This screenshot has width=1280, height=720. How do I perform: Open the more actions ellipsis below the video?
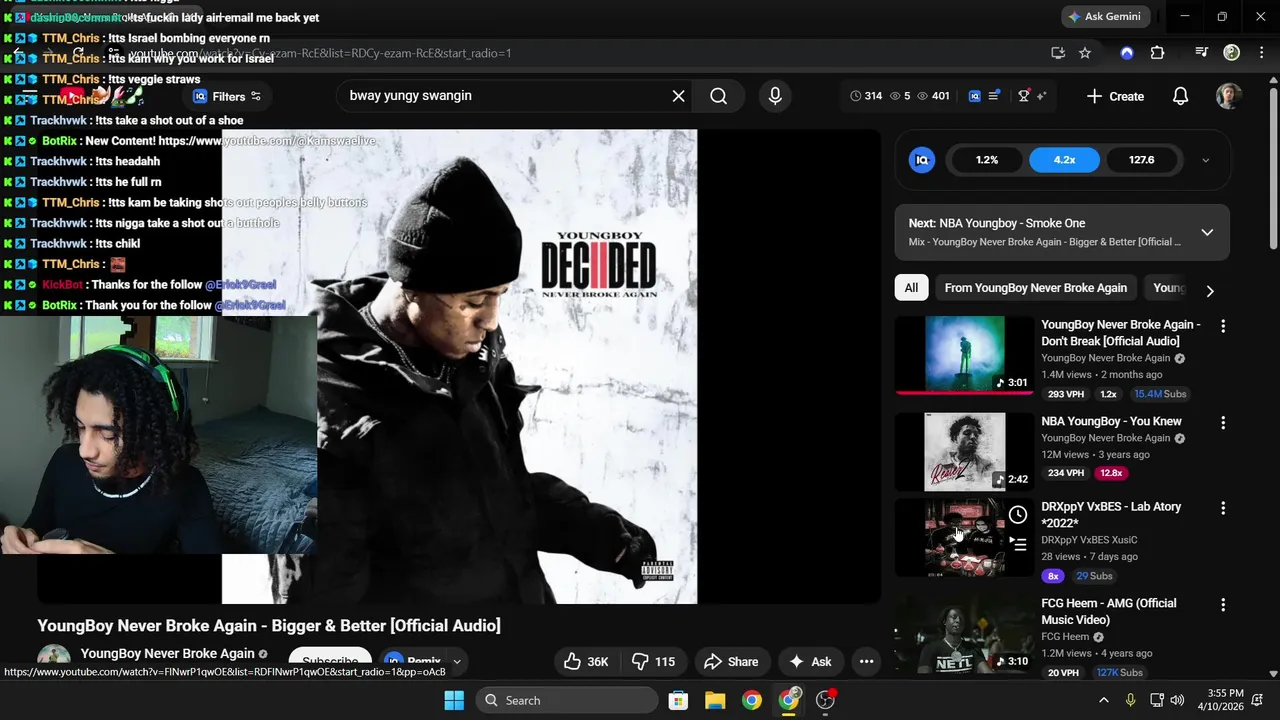[866, 661]
